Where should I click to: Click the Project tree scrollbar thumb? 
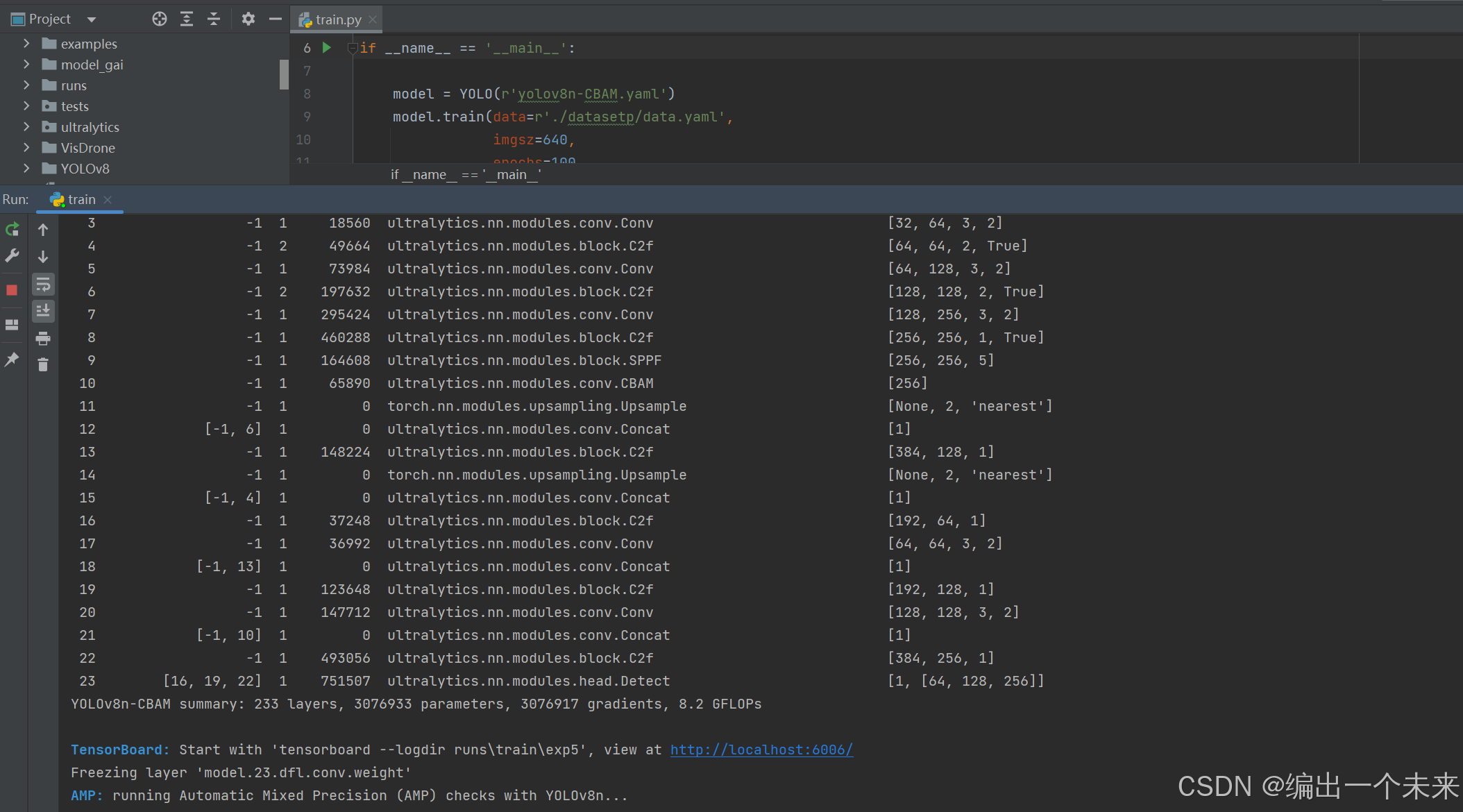pos(284,74)
